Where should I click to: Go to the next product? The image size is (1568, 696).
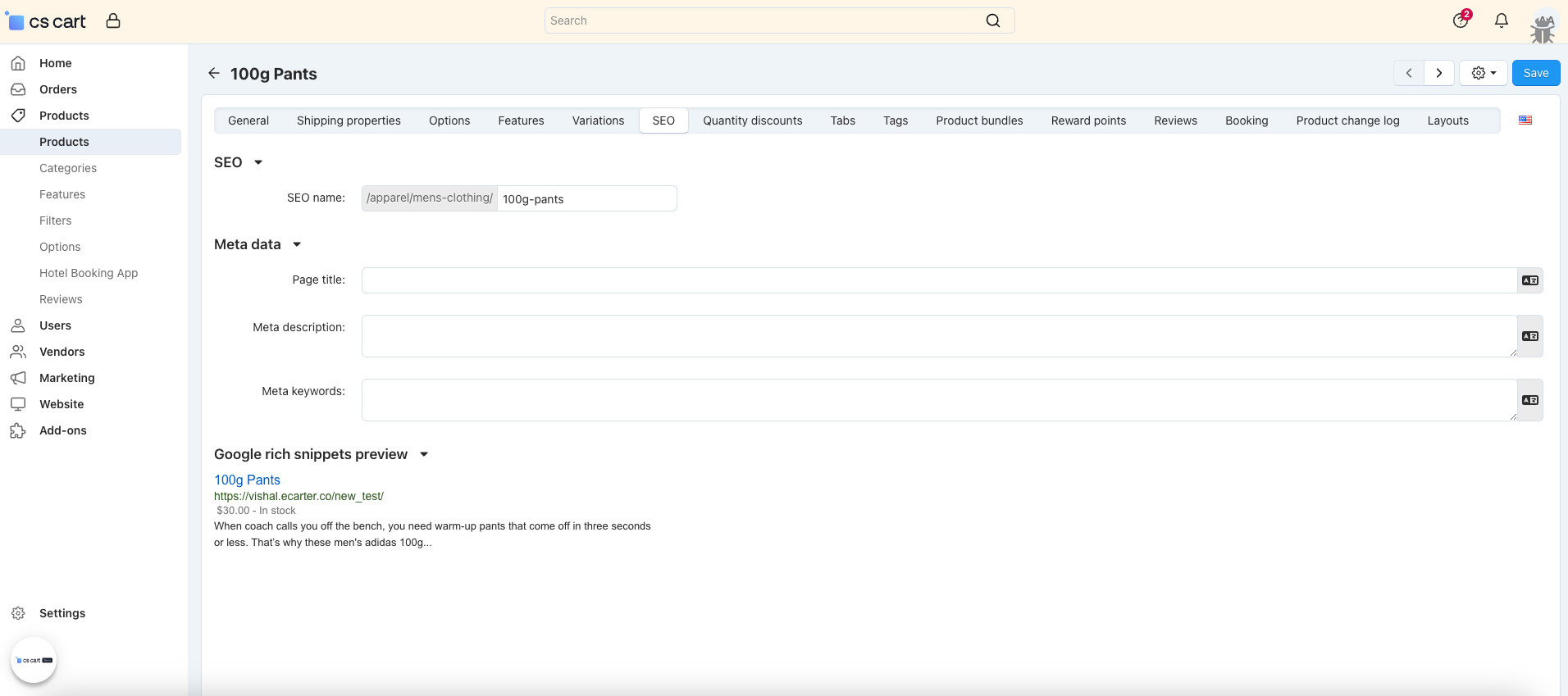click(x=1439, y=73)
